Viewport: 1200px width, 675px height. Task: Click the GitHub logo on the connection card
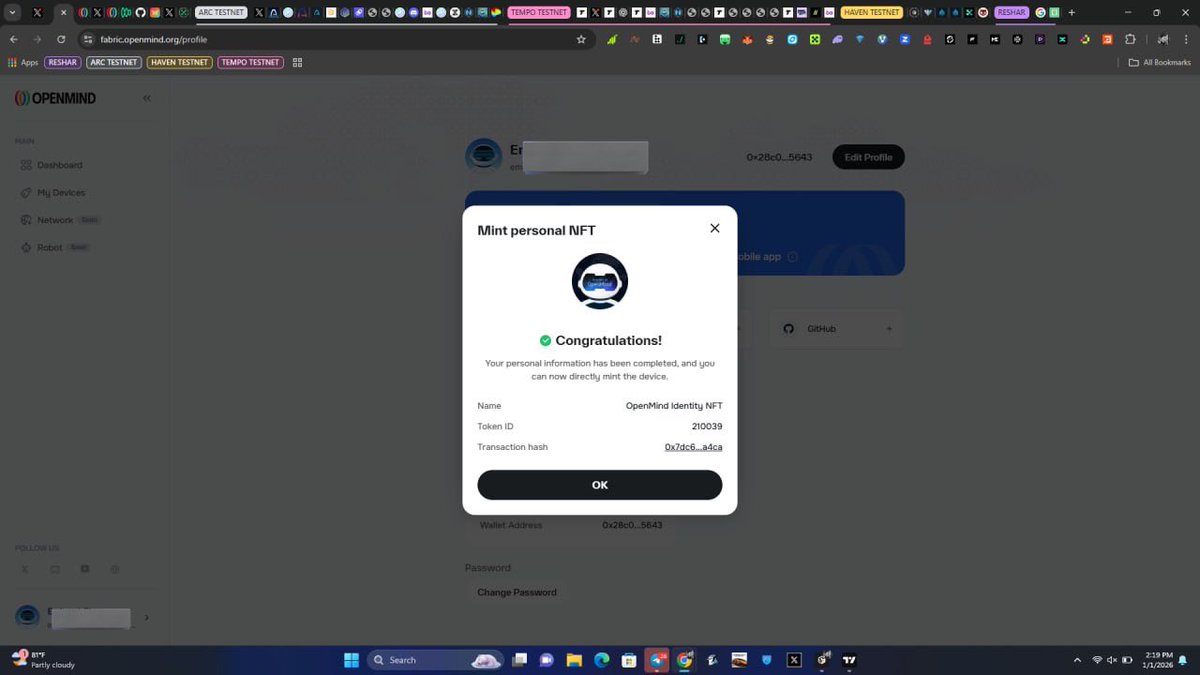(x=788, y=329)
